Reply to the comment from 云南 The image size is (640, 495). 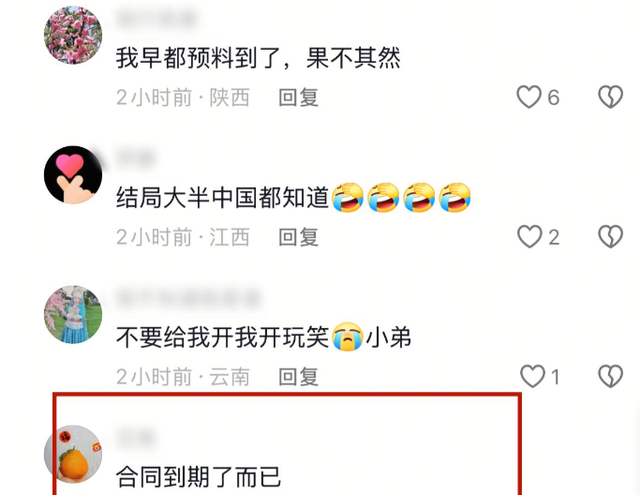(x=298, y=377)
